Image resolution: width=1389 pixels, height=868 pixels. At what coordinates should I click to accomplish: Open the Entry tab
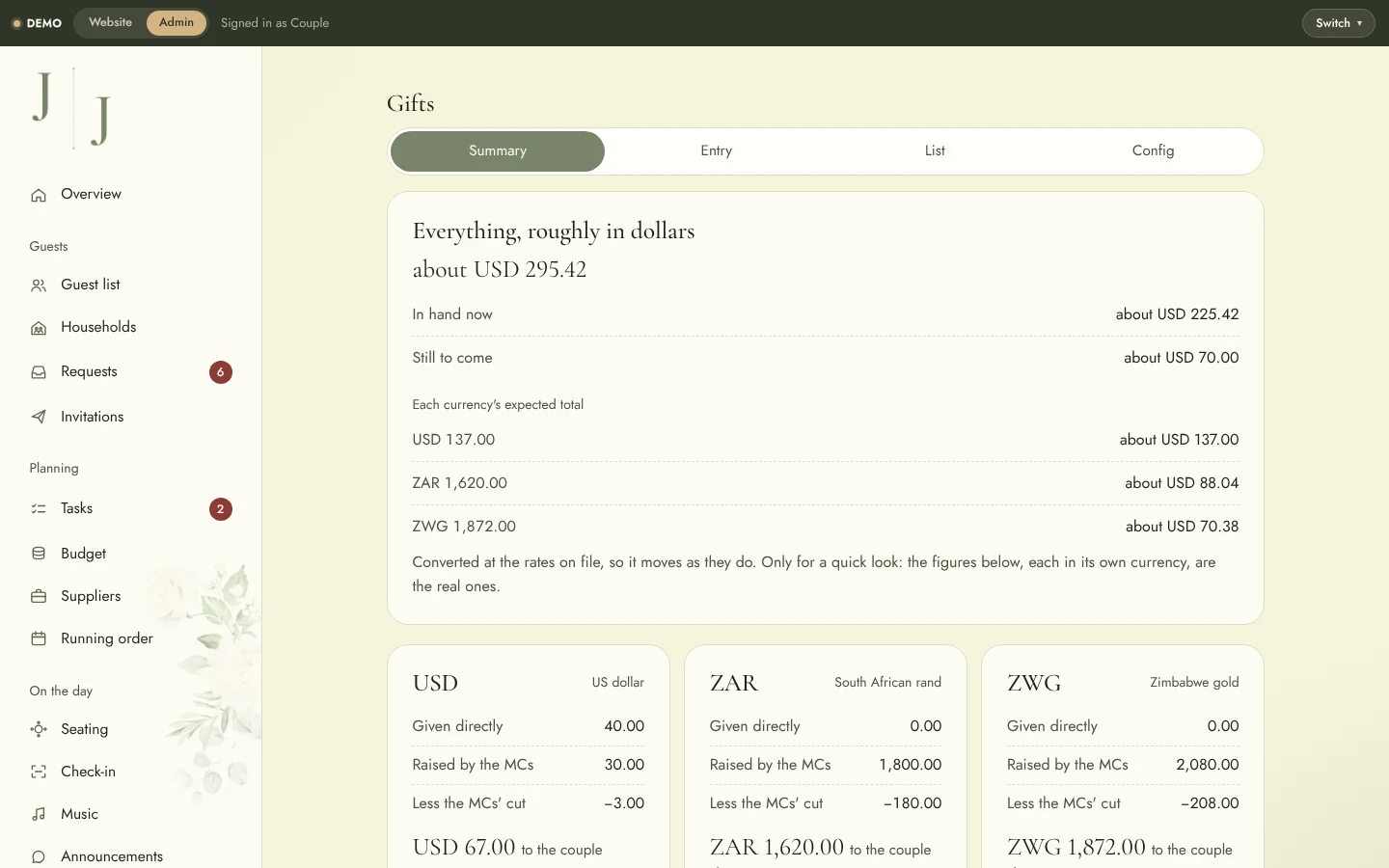716,151
